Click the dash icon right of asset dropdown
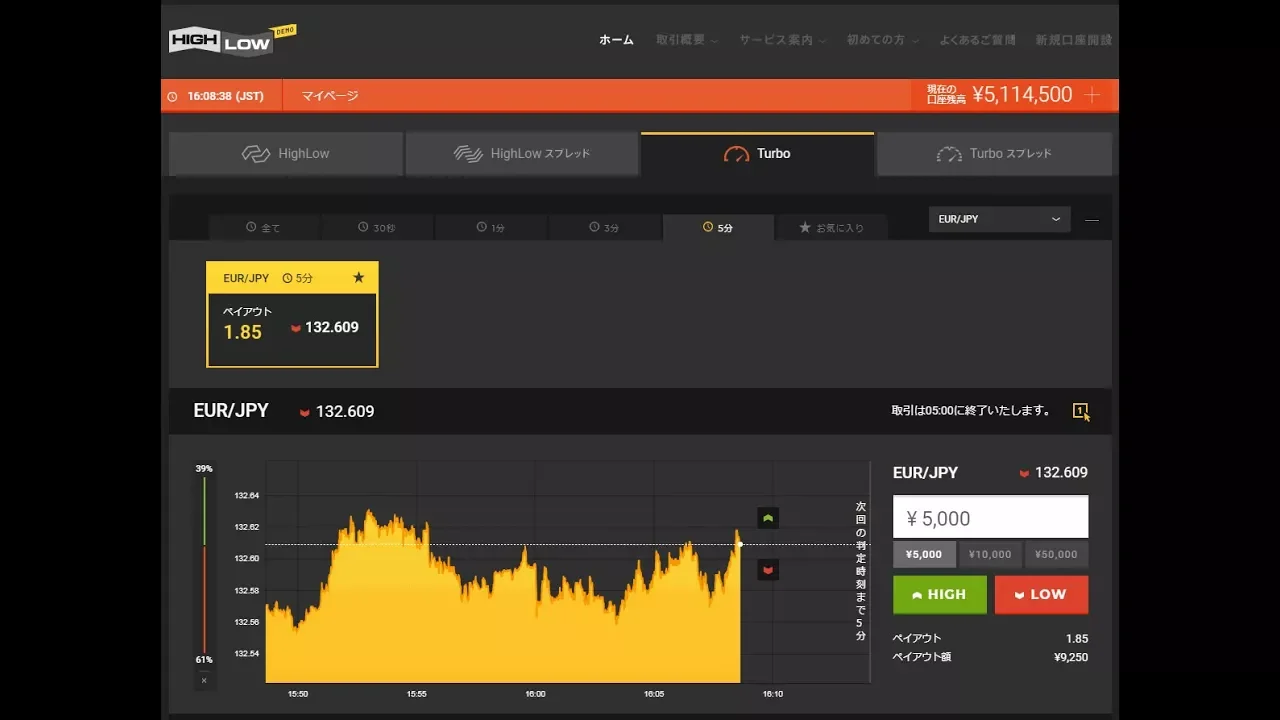The image size is (1280, 720). pyautogui.click(x=1092, y=220)
